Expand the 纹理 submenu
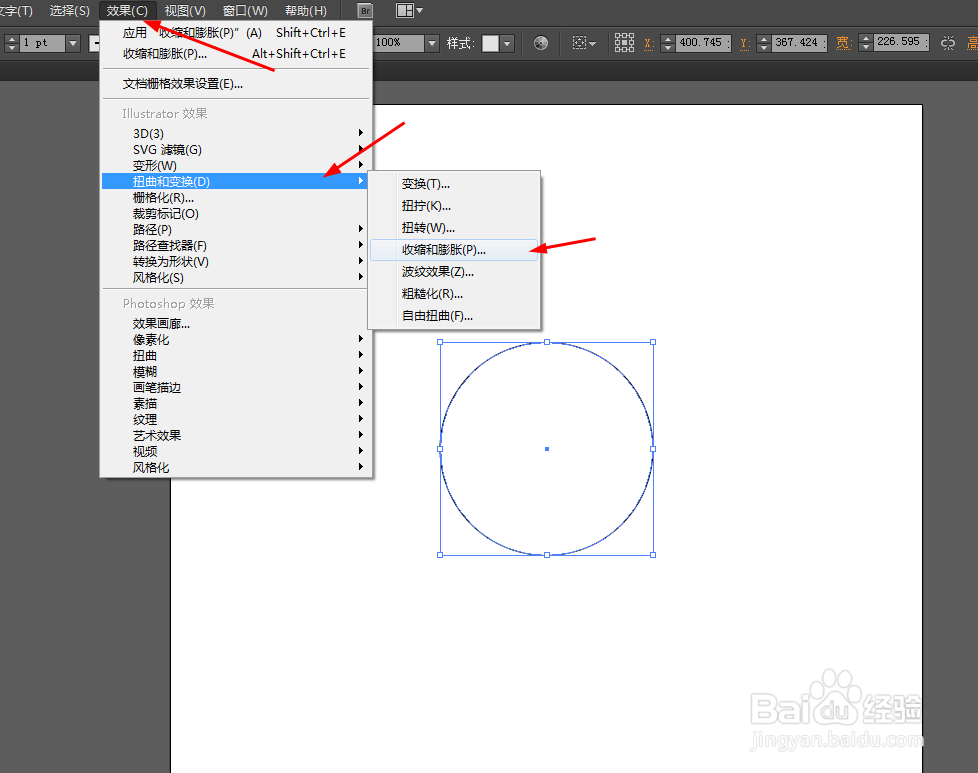 tap(236, 419)
